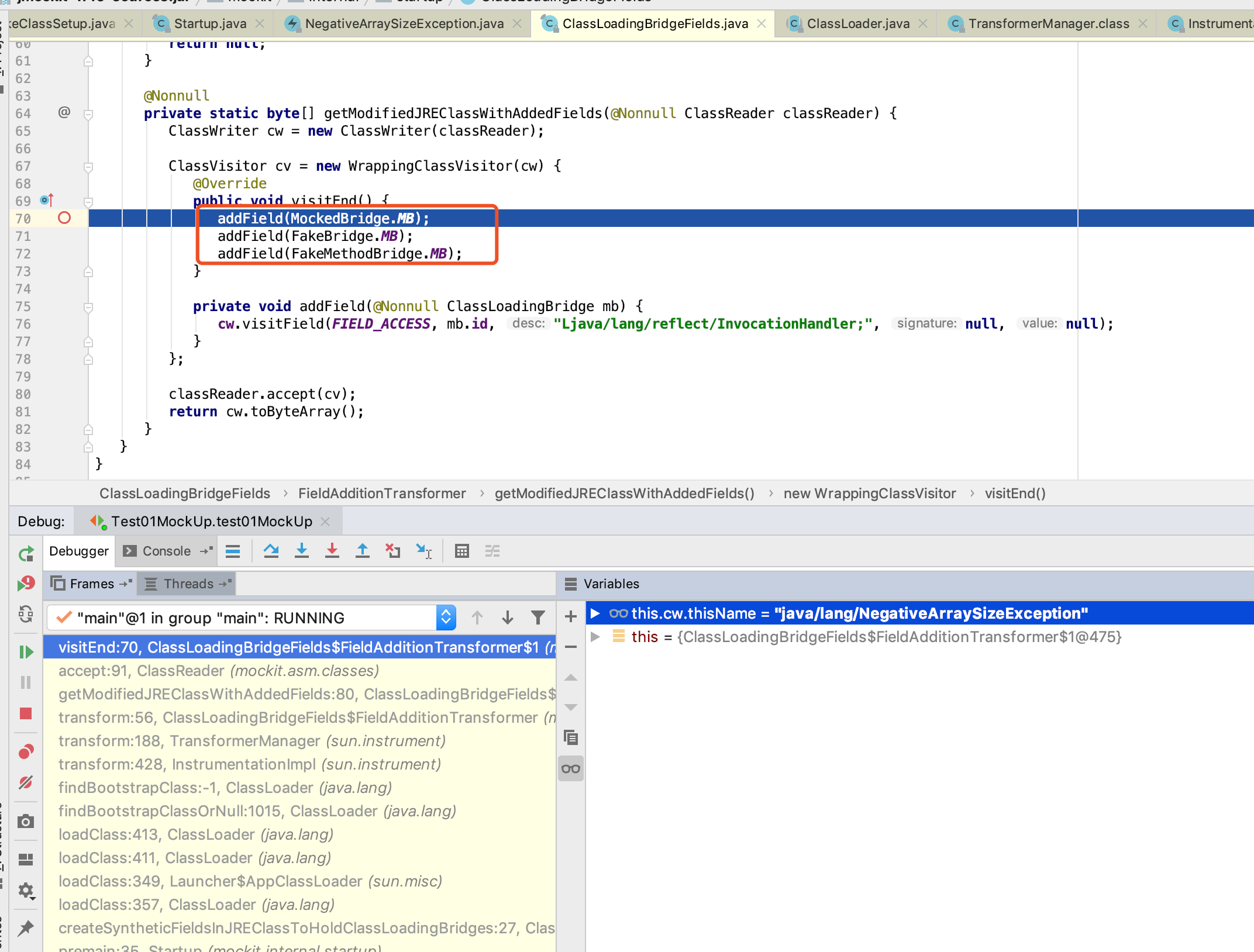Image resolution: width=1254 pixels, height=952 pixels.
Task: Click the visitEnd() breadcrumb item
Action: 1015,494
